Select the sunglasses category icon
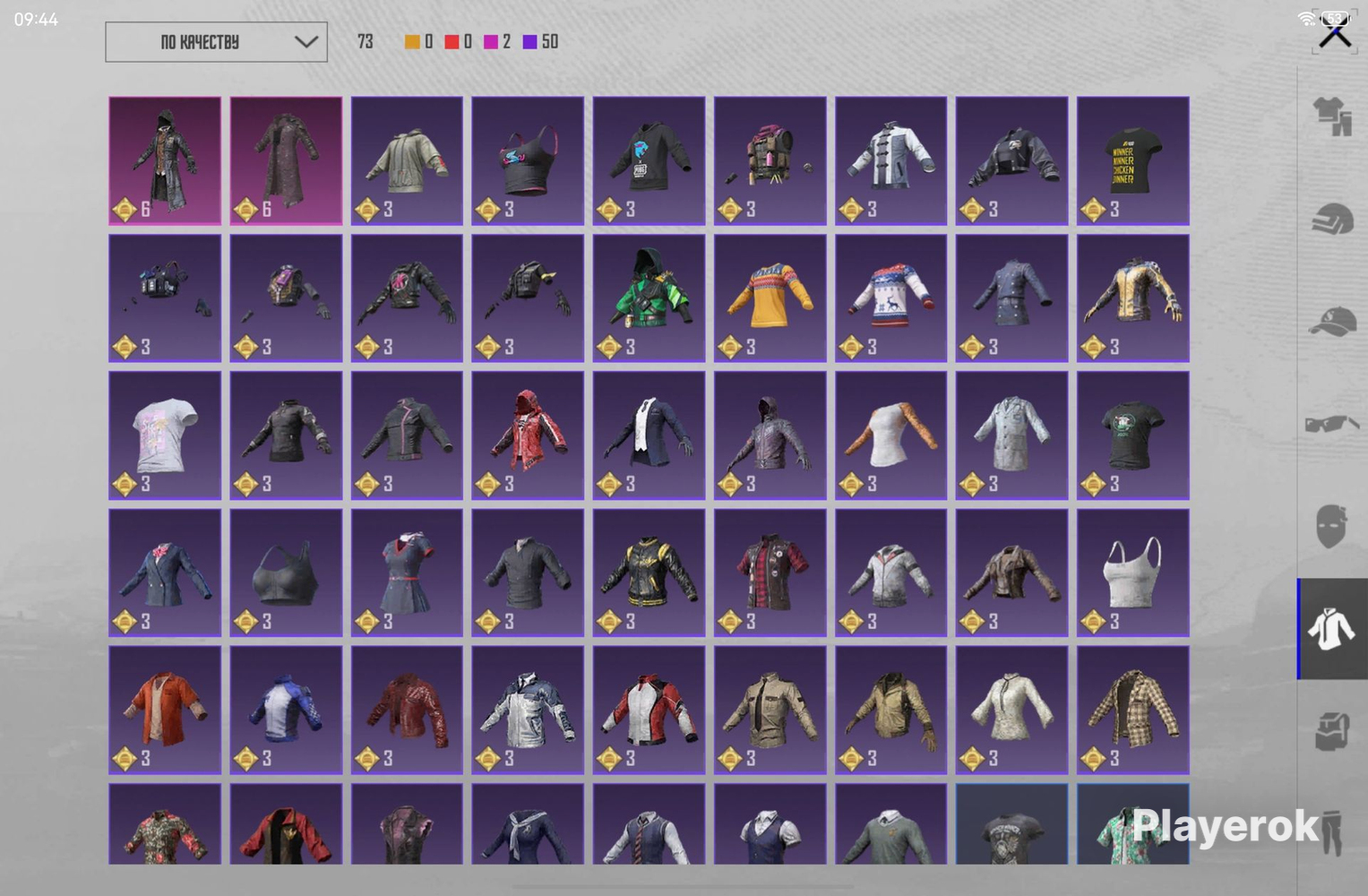Viewport: 1368px width, 896px height. (x=1332, y=423)
